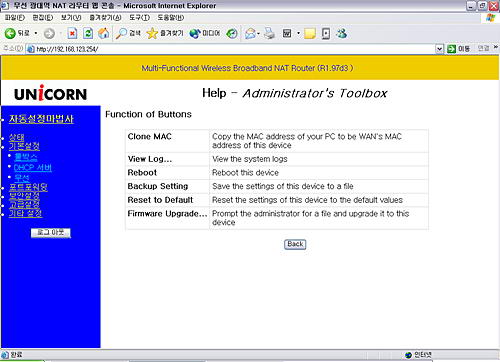500x362 pixels.
Task: Open Media globe toolbar icon
Action: [x=195, y=33]
